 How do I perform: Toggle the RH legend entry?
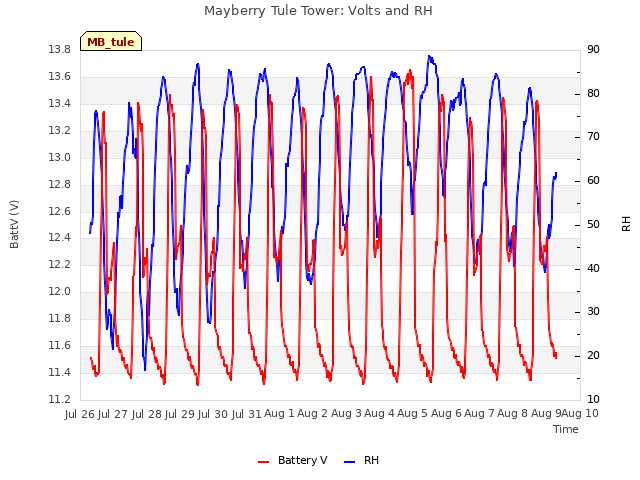pyautogui.click(x=362, y=460)
